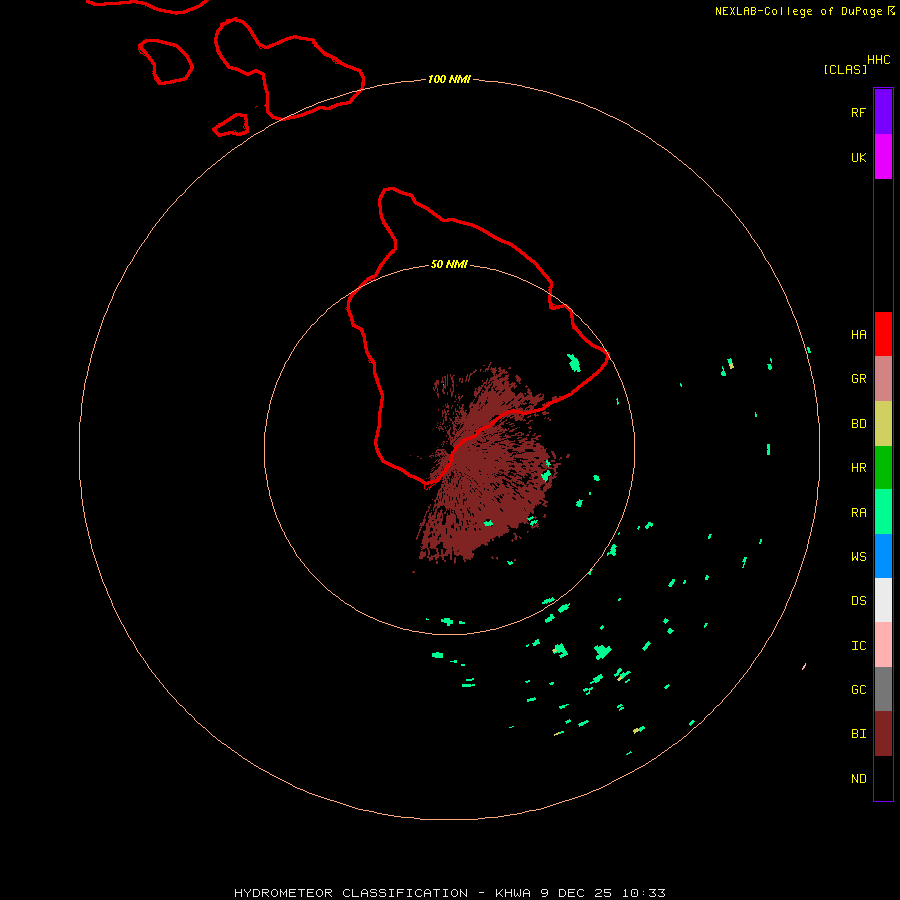Click the HA red legend swatch
The image size is (900, 900).
(883, 334)
